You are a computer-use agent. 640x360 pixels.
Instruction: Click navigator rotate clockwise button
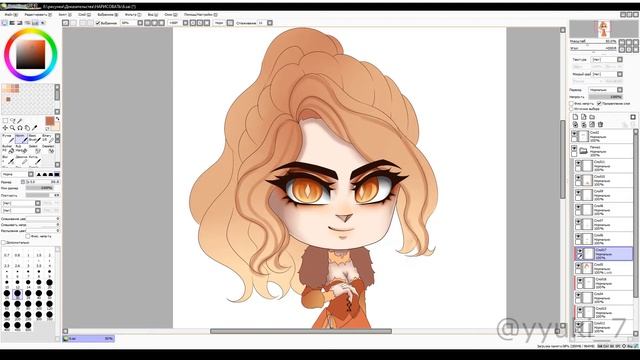[x=629, y=49]
